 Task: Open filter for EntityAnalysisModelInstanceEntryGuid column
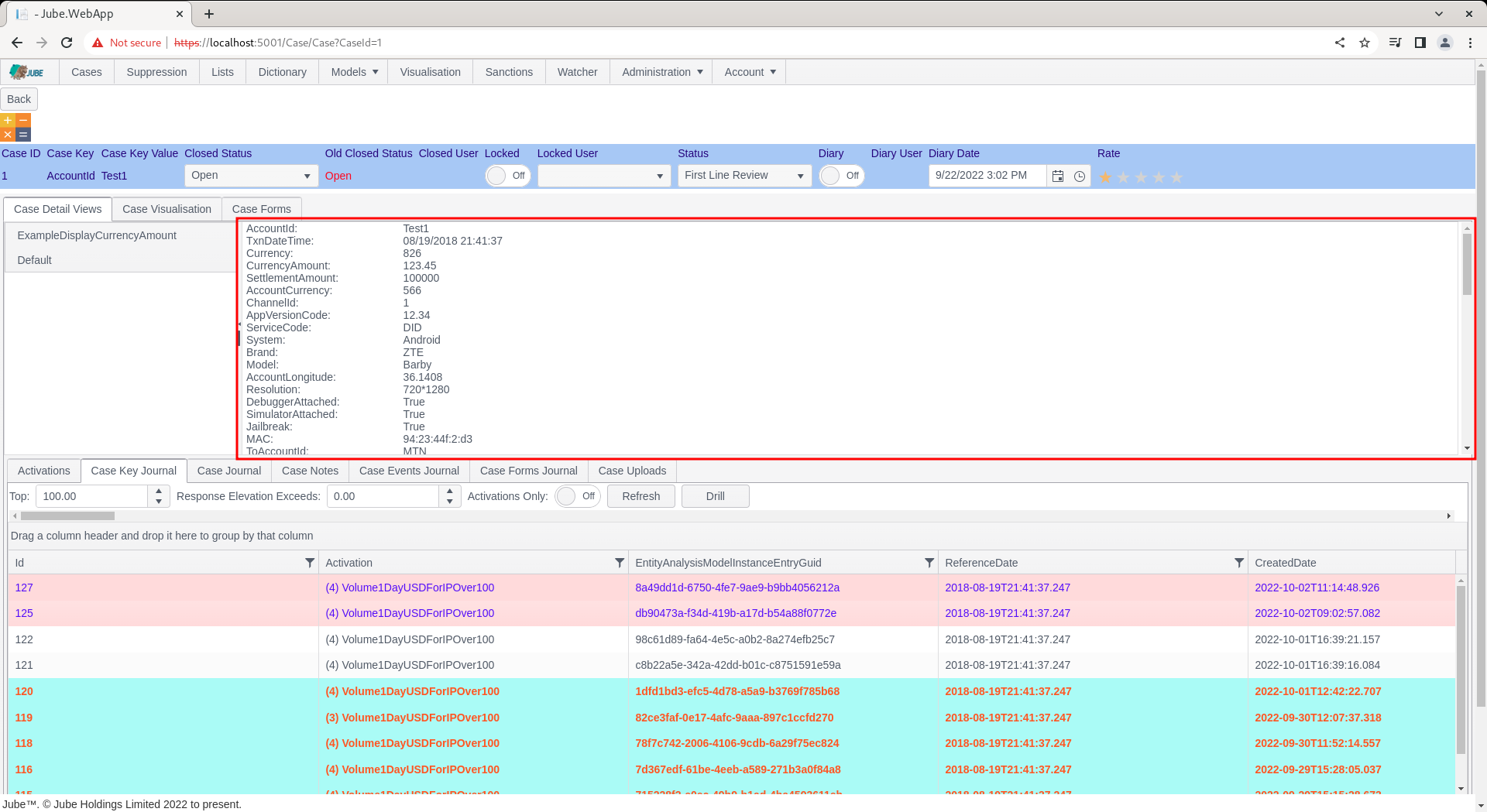tap(929, 563)
